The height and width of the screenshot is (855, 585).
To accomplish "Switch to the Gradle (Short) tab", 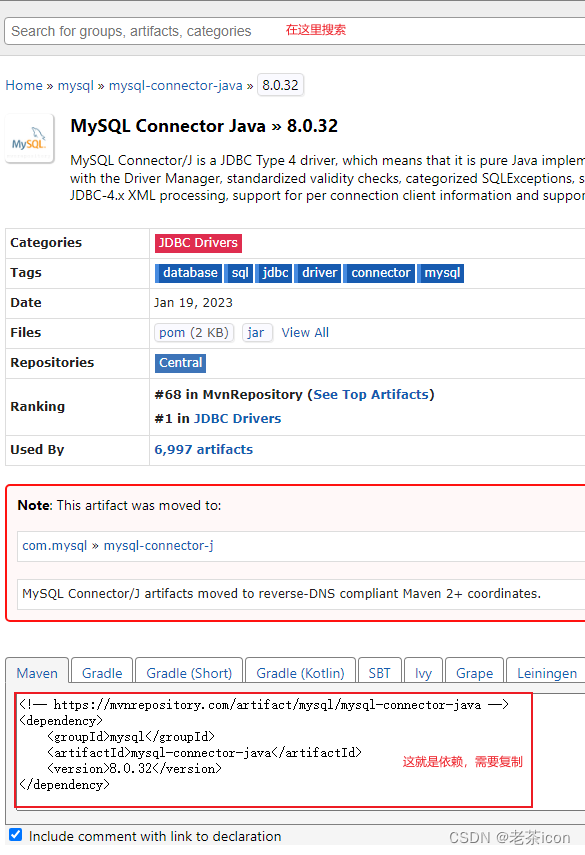I will [189, 673].
